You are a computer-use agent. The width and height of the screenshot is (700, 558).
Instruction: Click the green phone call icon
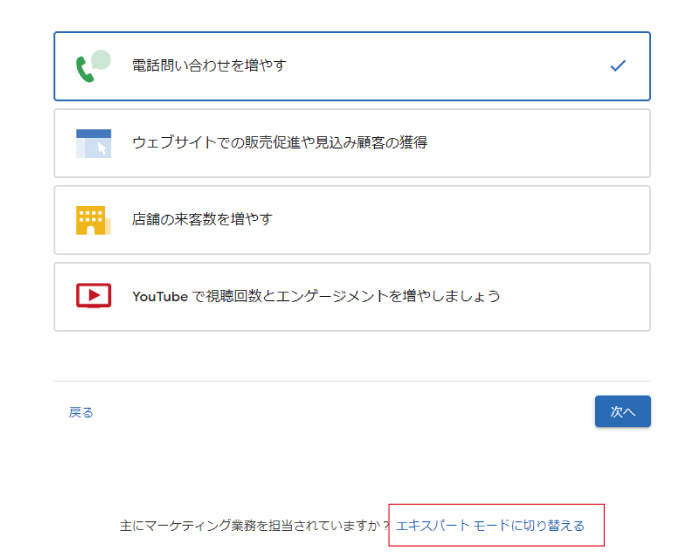(x=93, y=66)
